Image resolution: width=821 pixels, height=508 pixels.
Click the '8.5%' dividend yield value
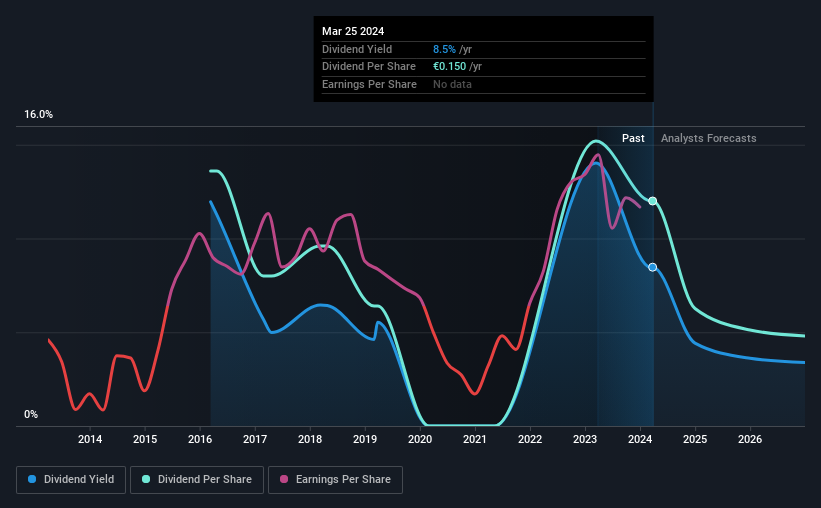click(x=444, y=49)
